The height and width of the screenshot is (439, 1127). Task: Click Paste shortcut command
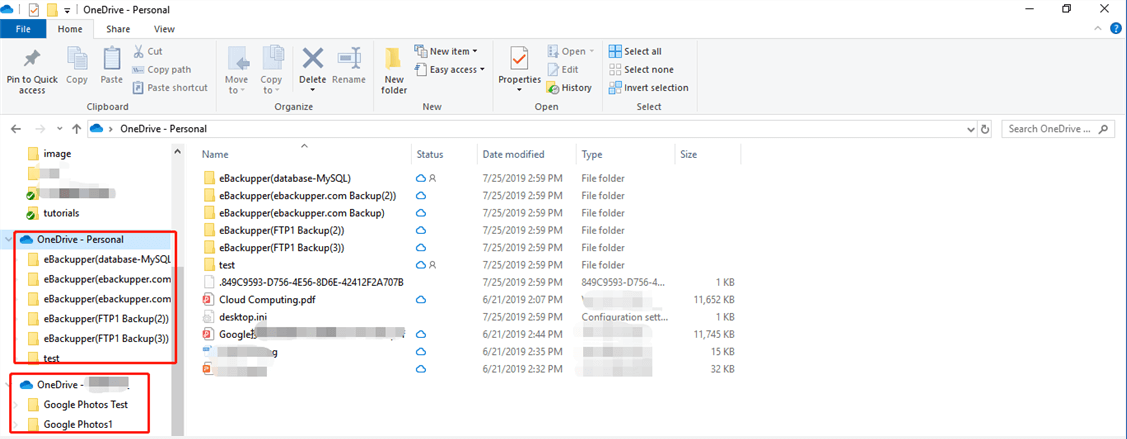(x=171, y=88)
